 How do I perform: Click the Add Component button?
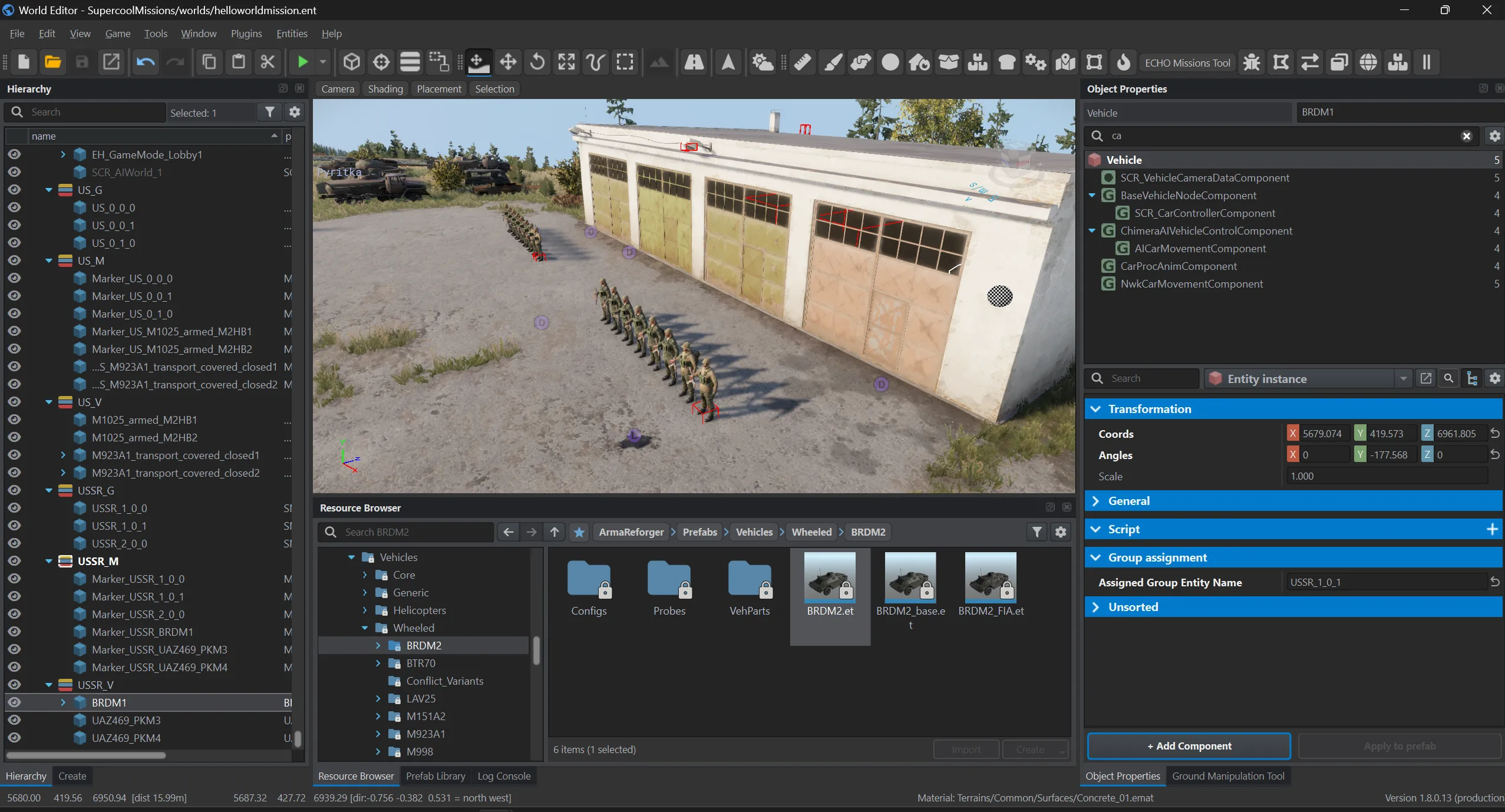[1189, 746]
